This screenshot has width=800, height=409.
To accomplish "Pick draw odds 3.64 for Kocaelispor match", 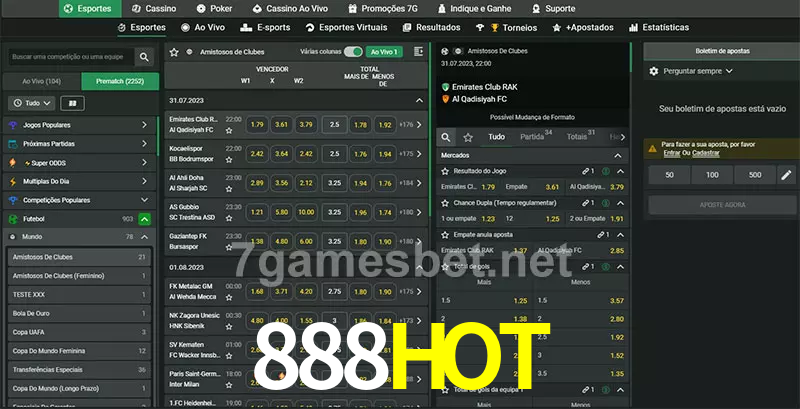I will [x=282, y=154].
